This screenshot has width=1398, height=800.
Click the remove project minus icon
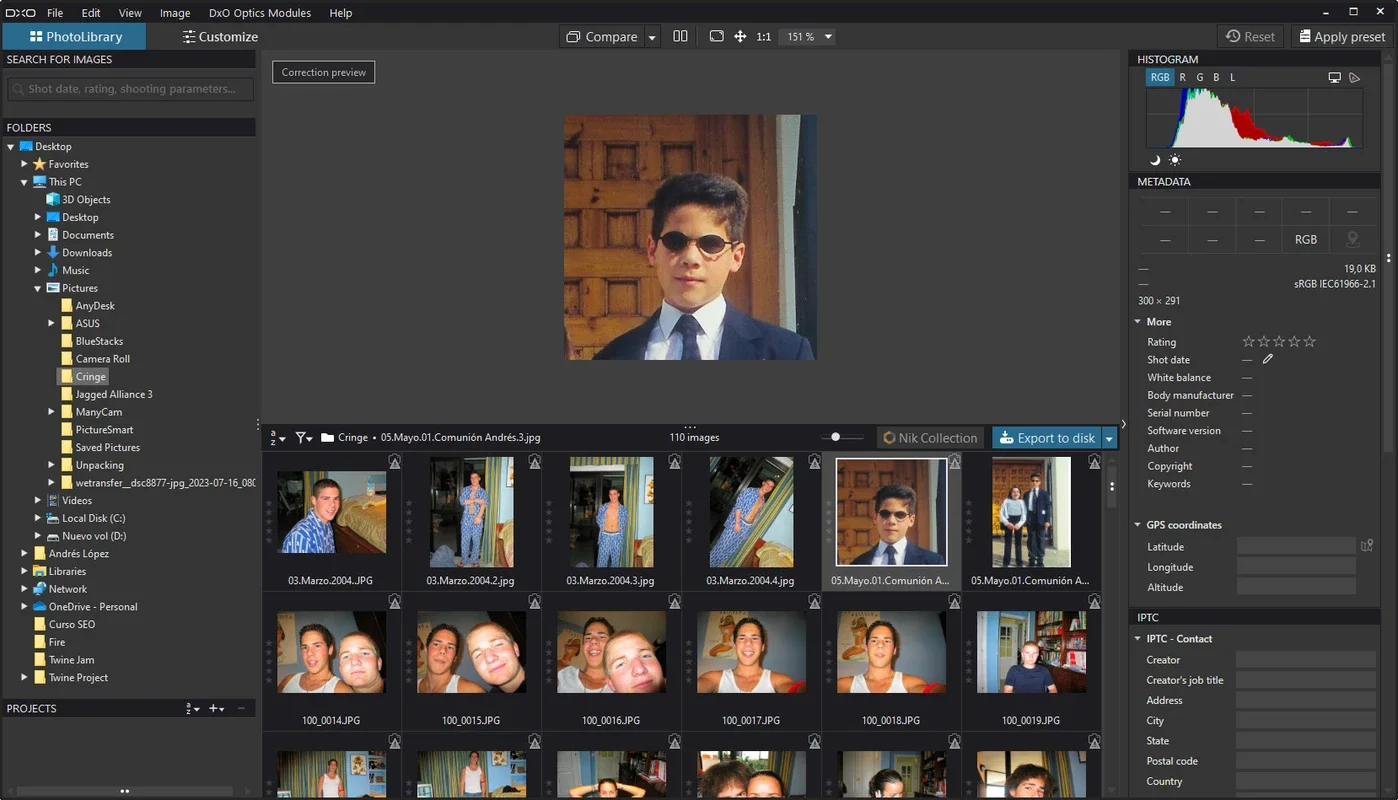[241, 708]
